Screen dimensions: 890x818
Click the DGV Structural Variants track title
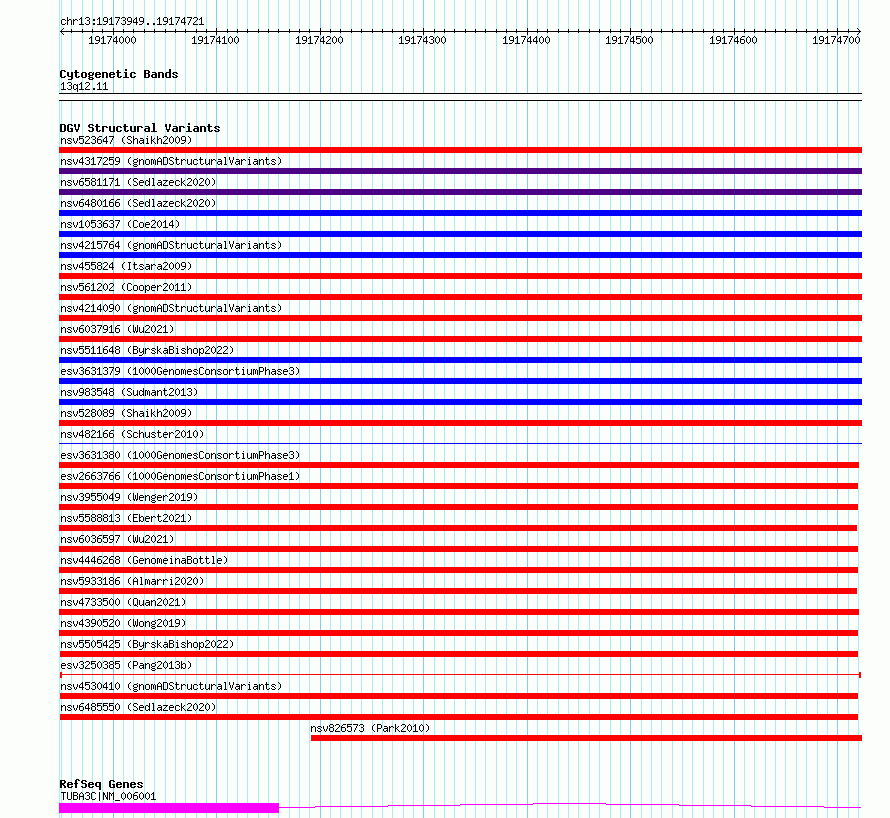(x=140, y=128)
